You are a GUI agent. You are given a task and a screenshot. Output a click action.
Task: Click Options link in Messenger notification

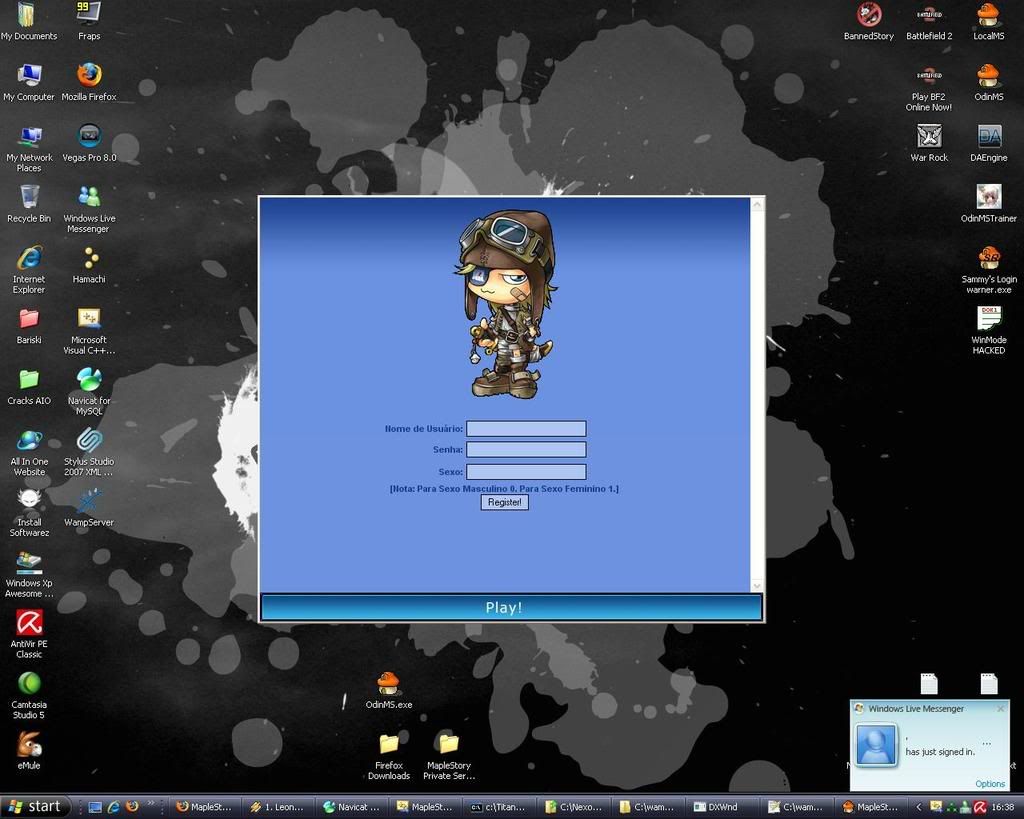point(989,784)
